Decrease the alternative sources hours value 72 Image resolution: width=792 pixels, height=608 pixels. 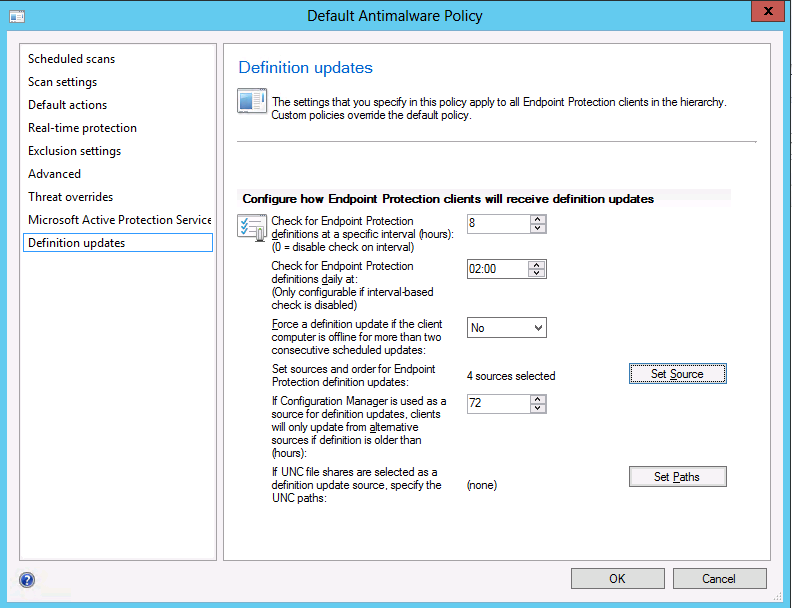[x=537, y=408]
